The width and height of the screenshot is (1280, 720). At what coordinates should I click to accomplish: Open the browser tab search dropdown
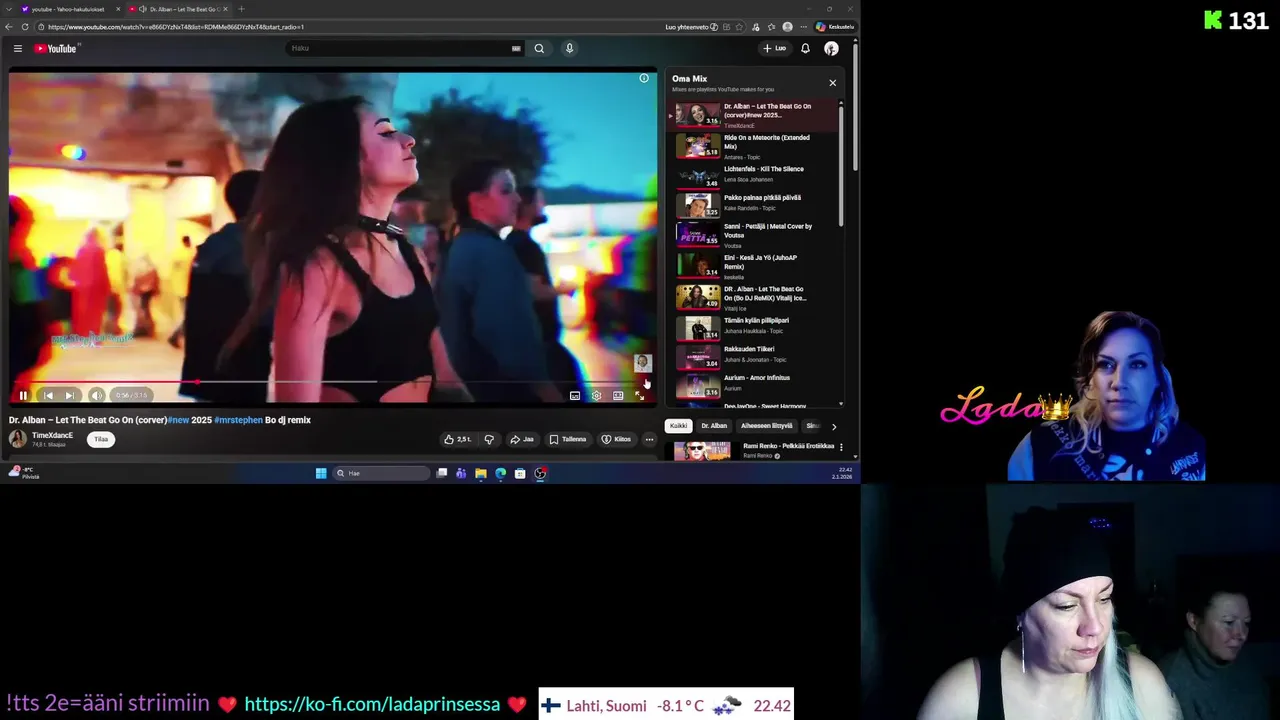[9, 9]
